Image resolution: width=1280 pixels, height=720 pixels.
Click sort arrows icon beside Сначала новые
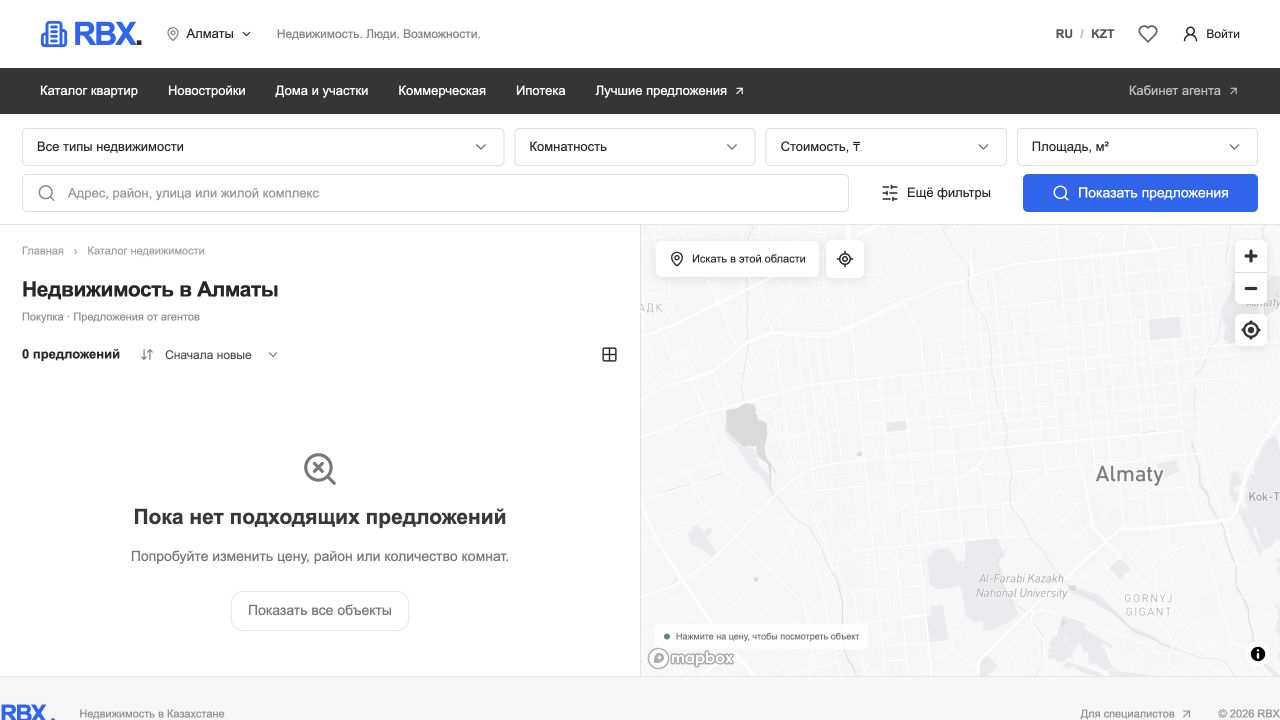147,354
